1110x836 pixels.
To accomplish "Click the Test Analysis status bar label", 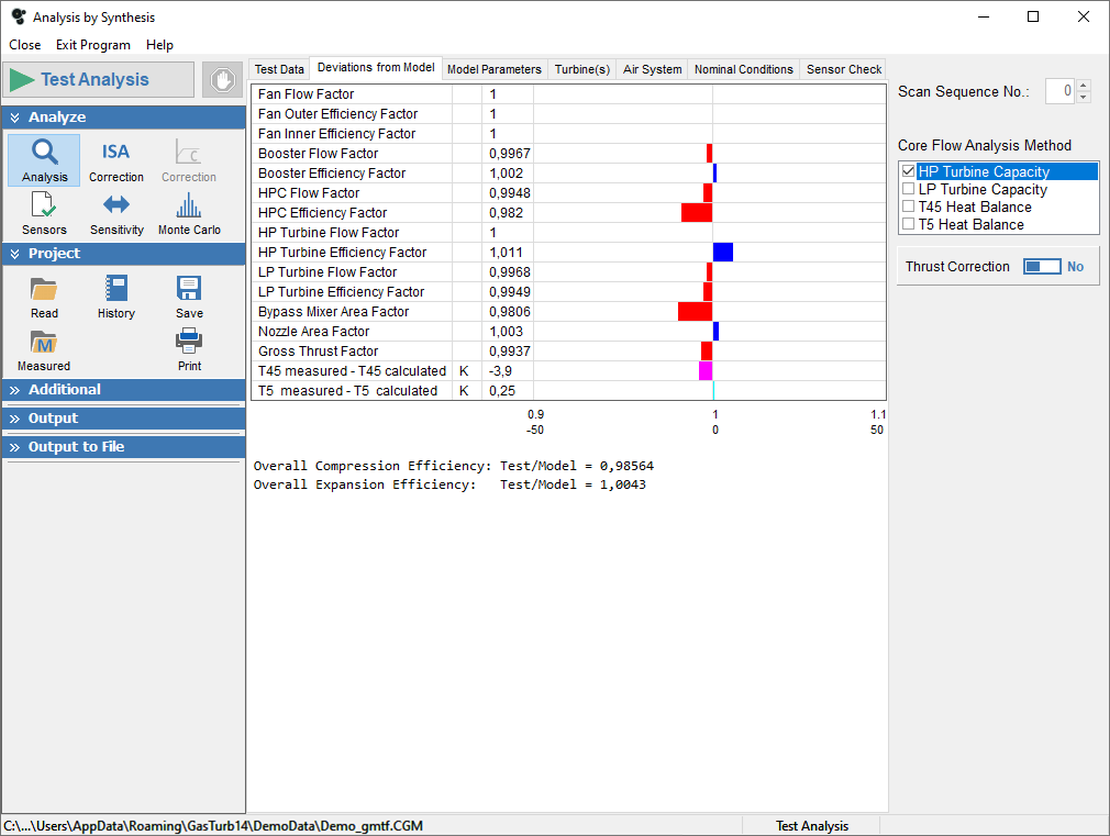I will [x=811, y=826].
